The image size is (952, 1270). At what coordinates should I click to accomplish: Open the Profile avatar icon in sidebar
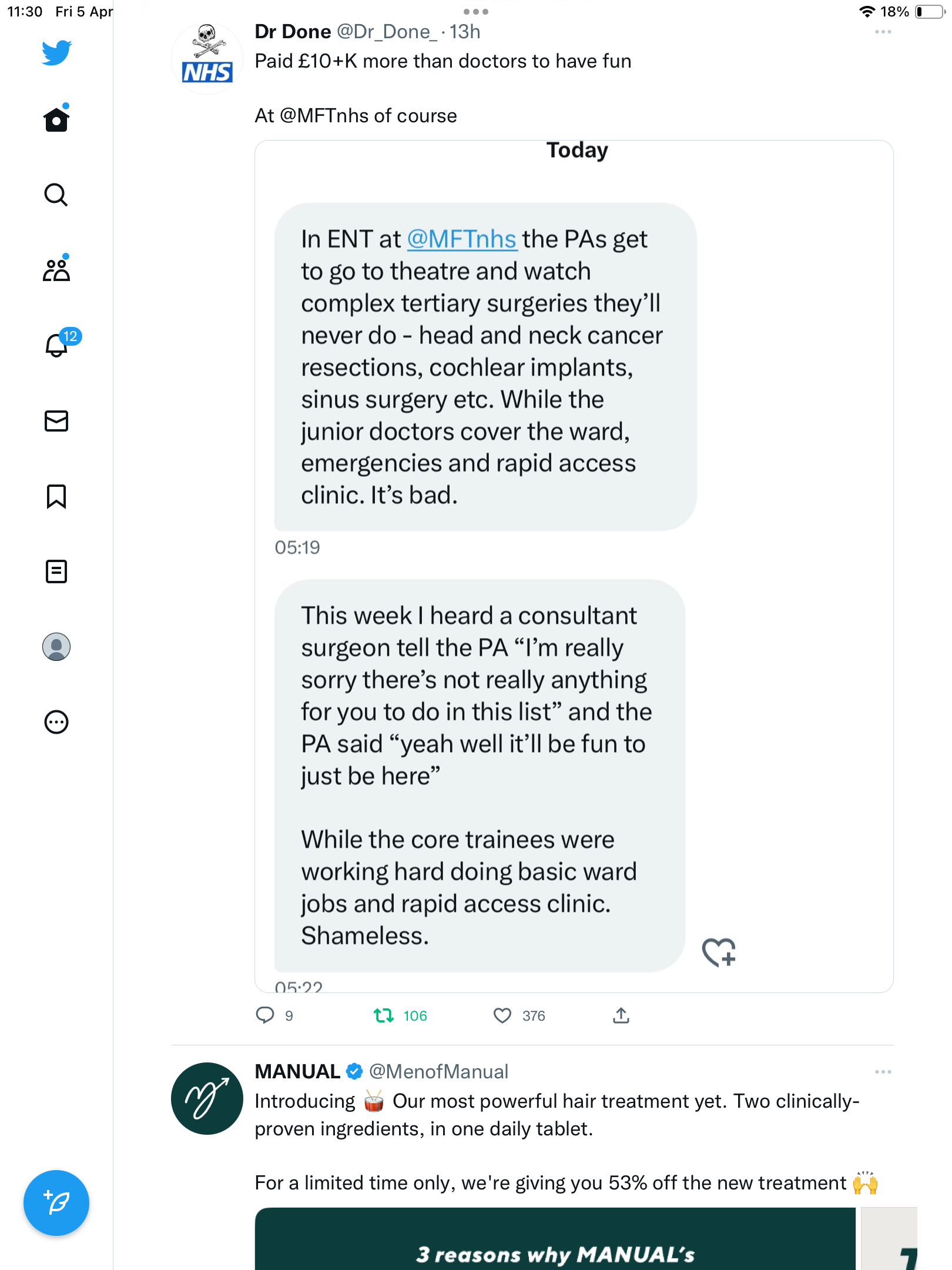[x=56, y=647]
